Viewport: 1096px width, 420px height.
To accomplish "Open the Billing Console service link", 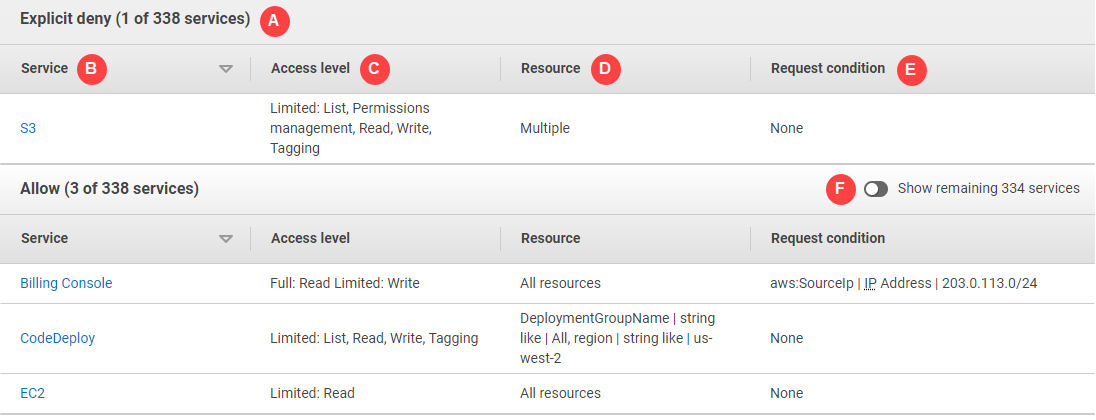I will (66, 283).
